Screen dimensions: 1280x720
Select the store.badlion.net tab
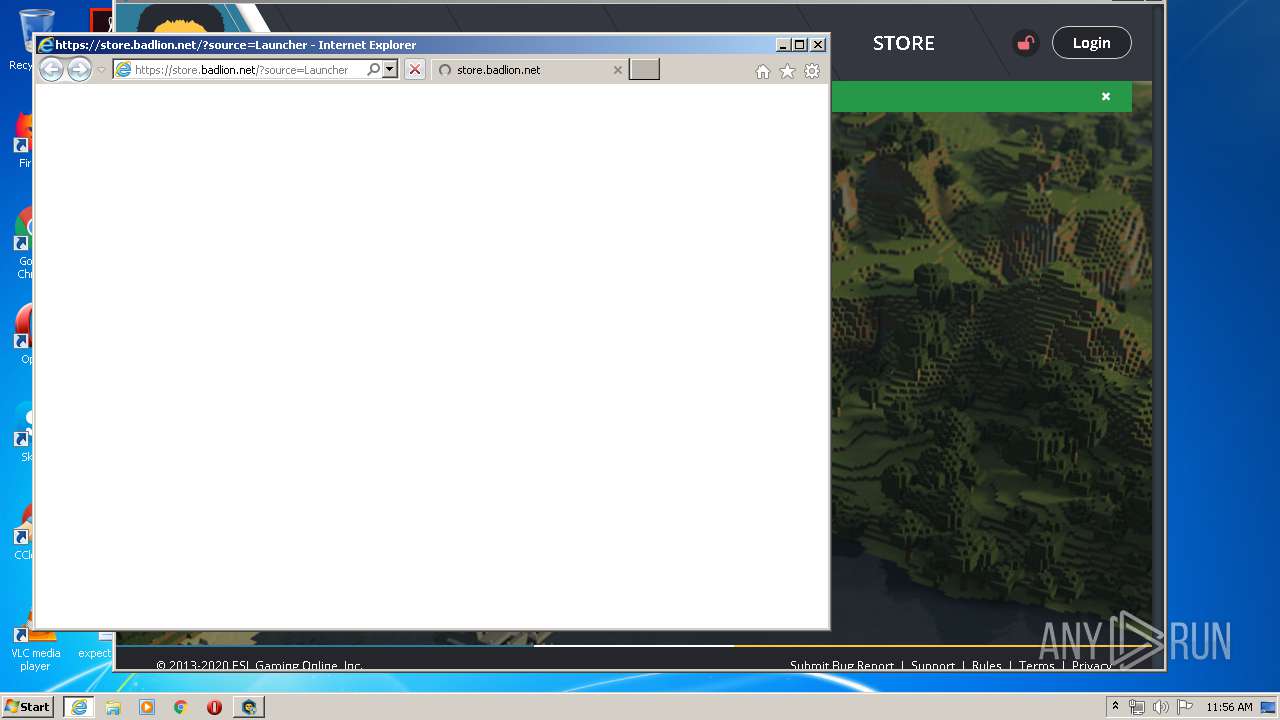530,70
